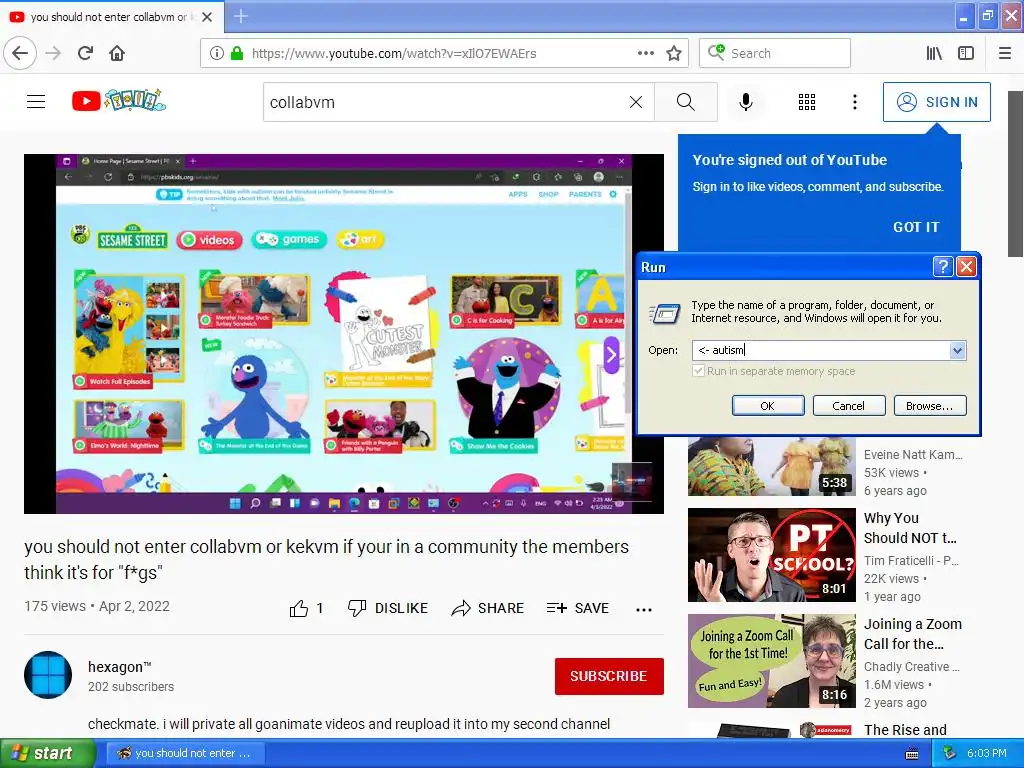This screenshot has height=768, width=1024.
Task: Click the green padlock security icon
Action: [236, 54]
